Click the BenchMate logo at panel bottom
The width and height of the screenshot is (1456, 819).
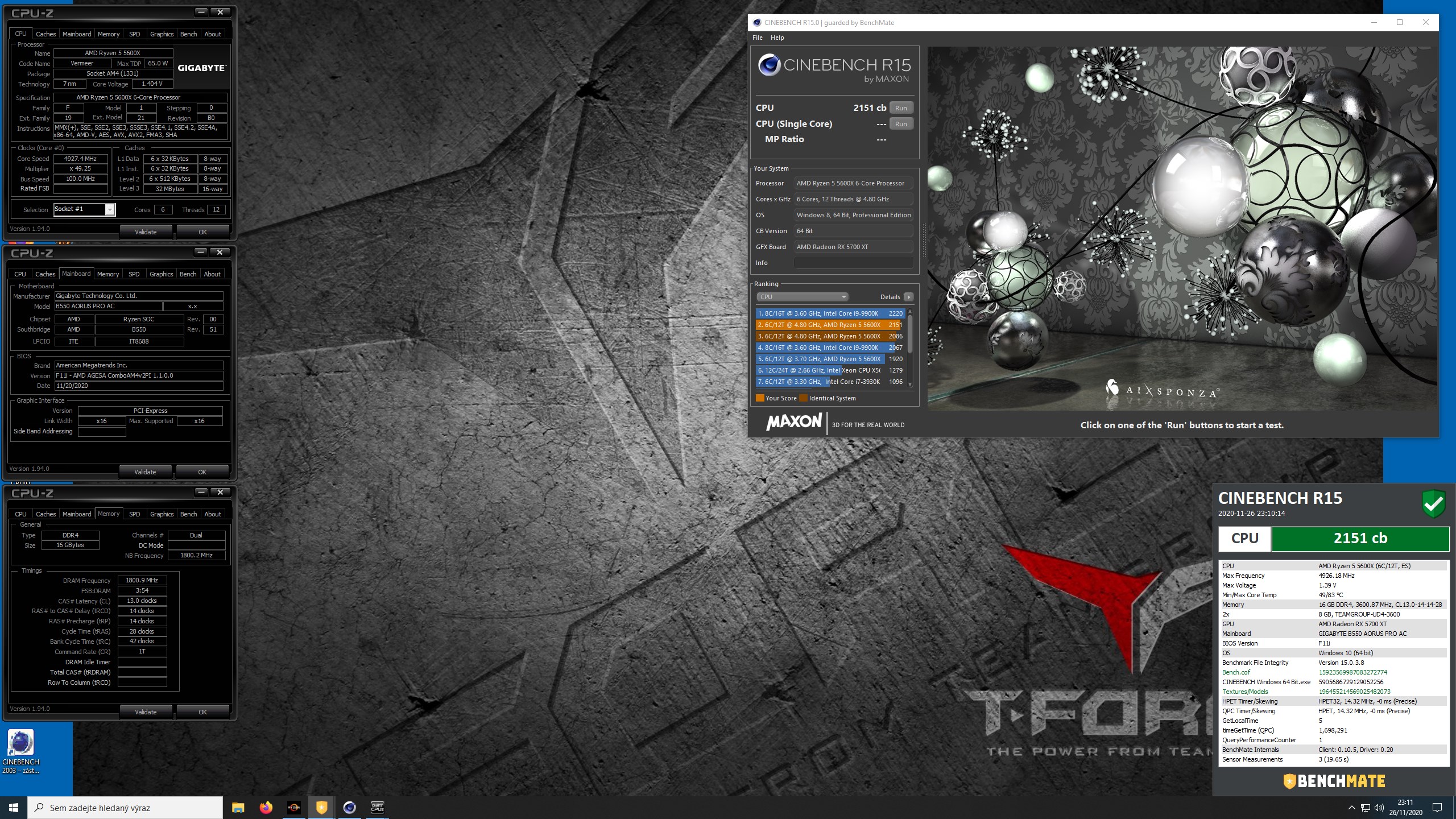coord(1334,781)
